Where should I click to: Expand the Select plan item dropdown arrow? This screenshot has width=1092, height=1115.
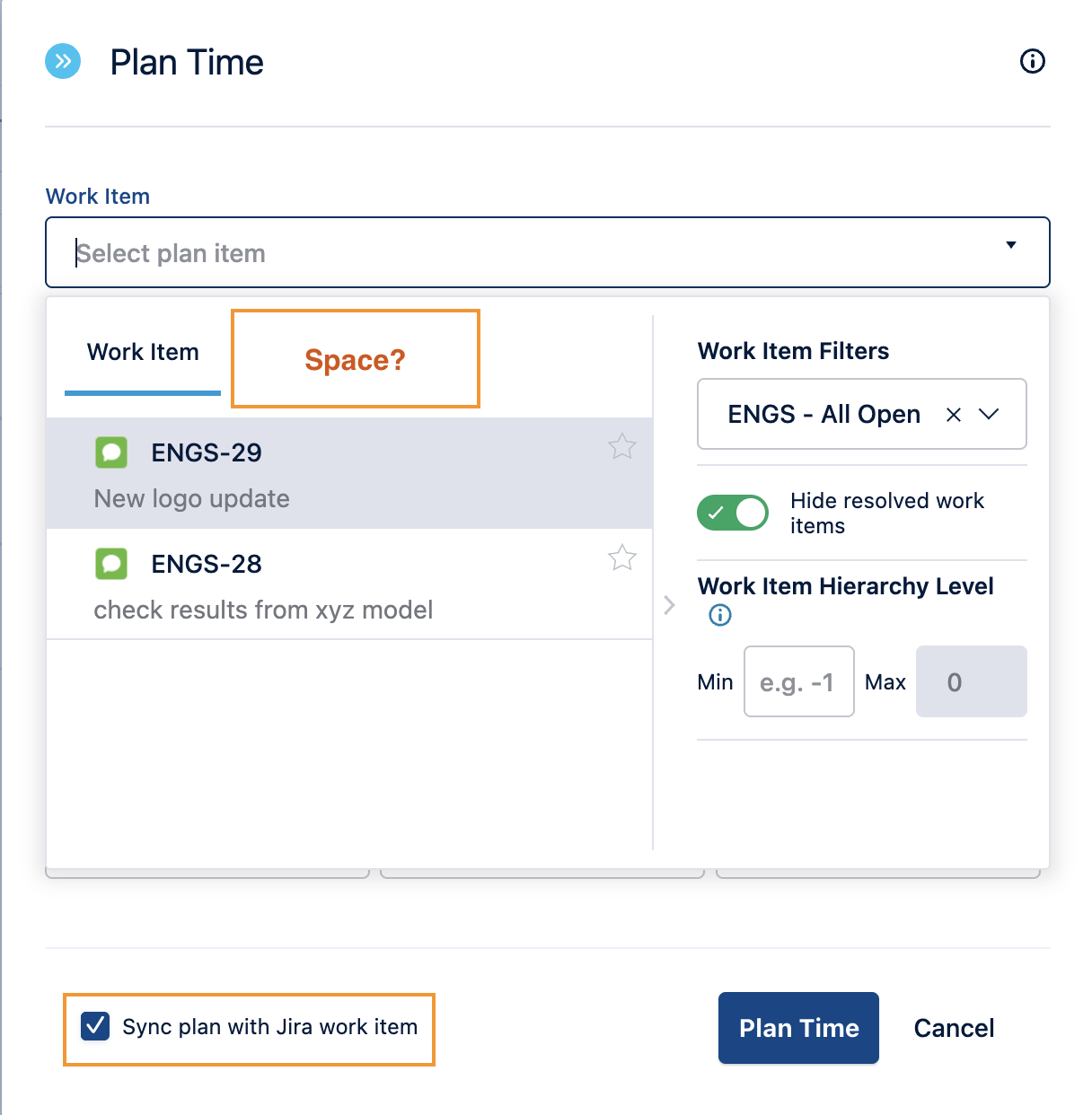click(1011, 245)
